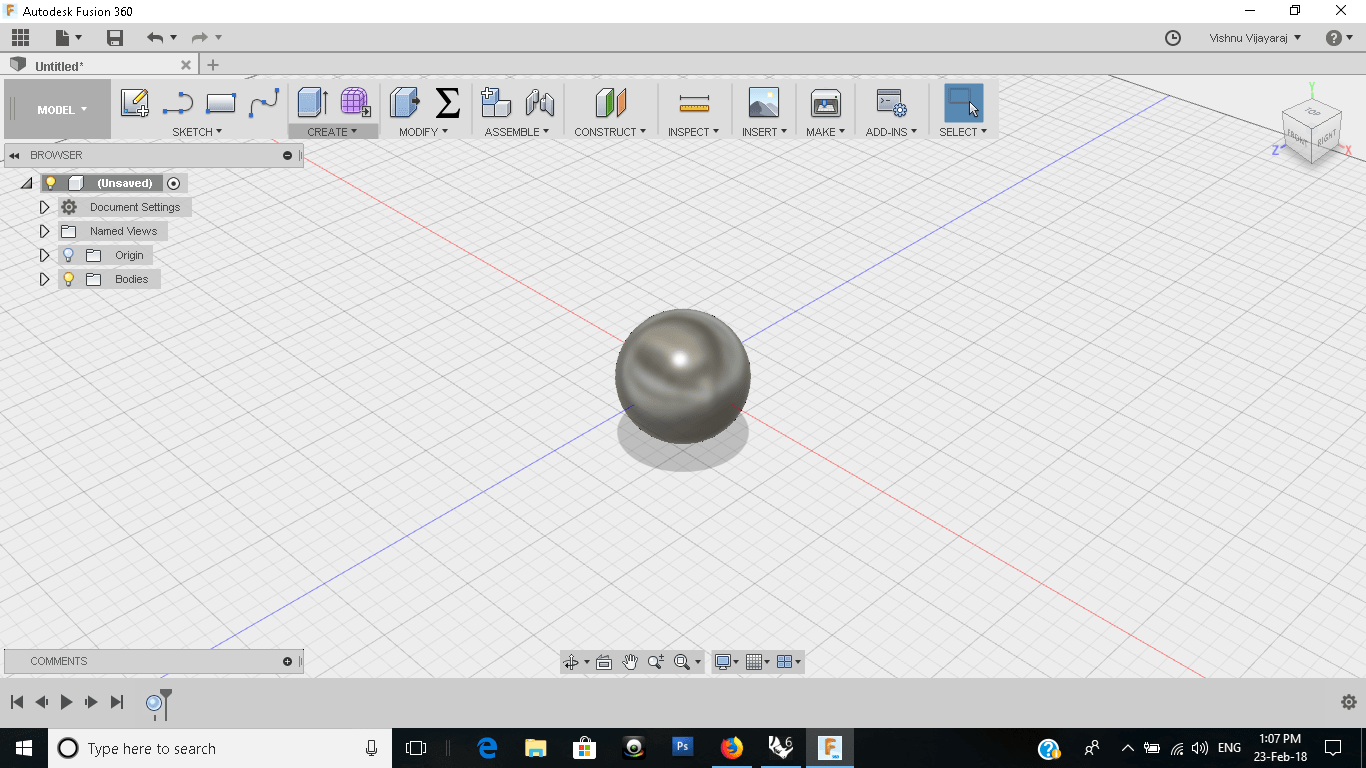Expand the Bodies folder
This screenshot has width=1366, height=768.
coord(44,280)
